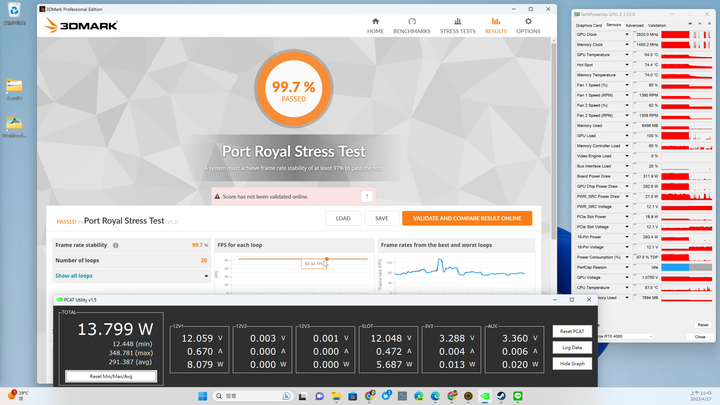Open Options gear icon in 3DMark
The height and width of the screenshot is (405, 720).
(528, 21)
